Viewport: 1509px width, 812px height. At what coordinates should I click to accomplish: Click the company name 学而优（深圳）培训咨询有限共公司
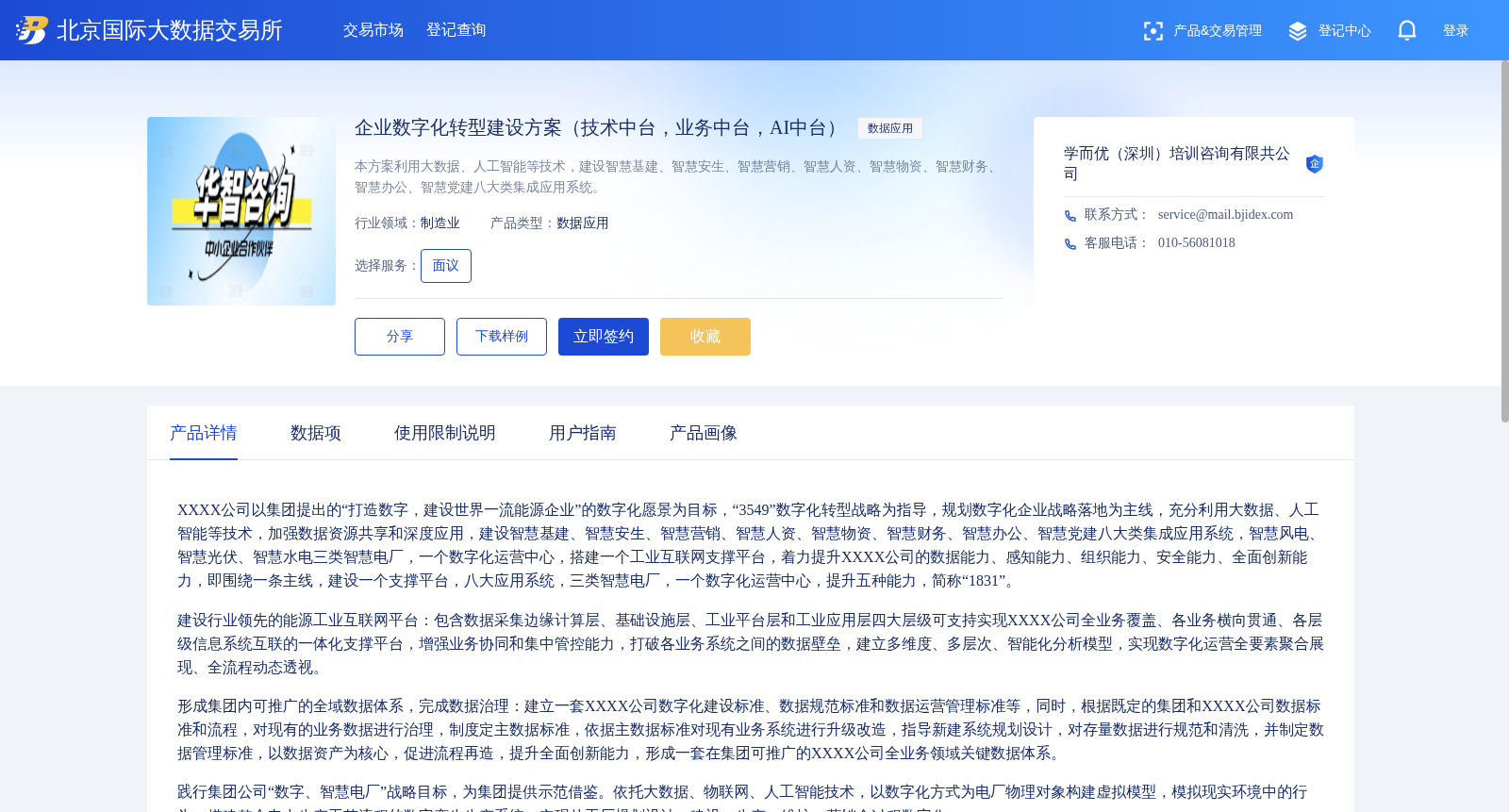pyautogui.click(x=1177, y=163)
